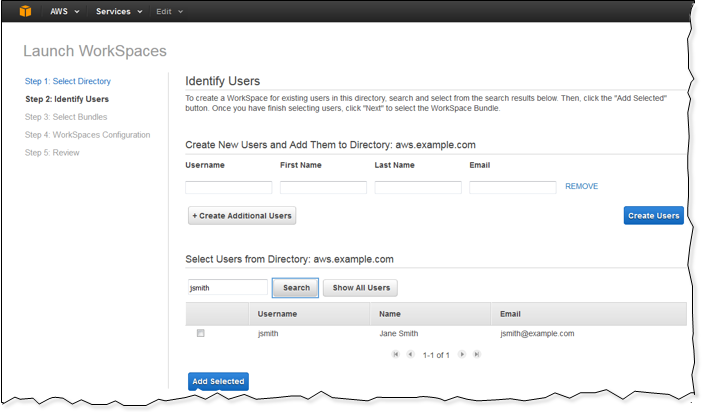
Task: Click the Jane Smith name cell
Action: 399,334
